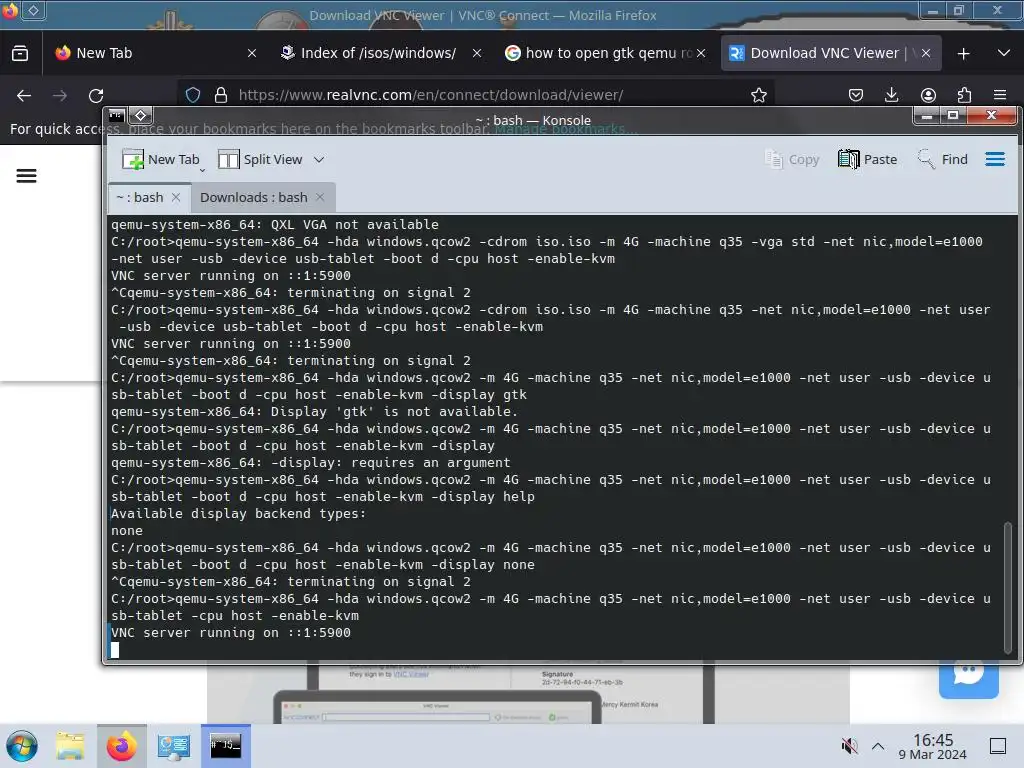Reload the current Firefox page
1024x768 pixels.
[x=96, y=96]
